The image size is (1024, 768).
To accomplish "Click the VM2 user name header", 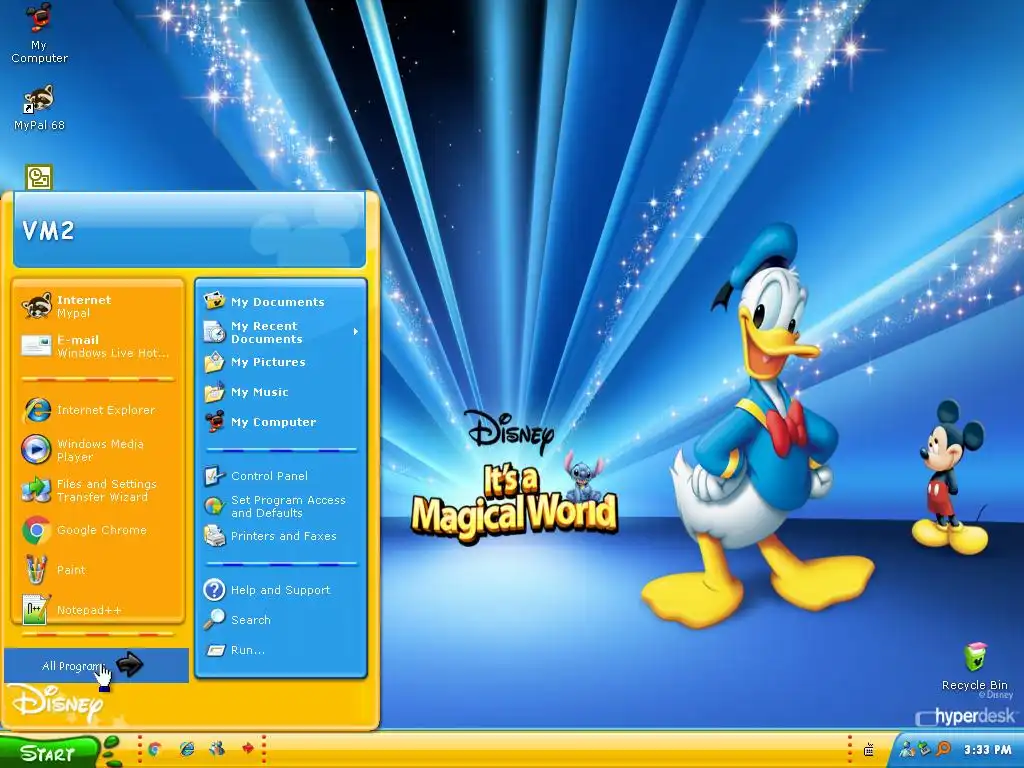I will (48, 231).
